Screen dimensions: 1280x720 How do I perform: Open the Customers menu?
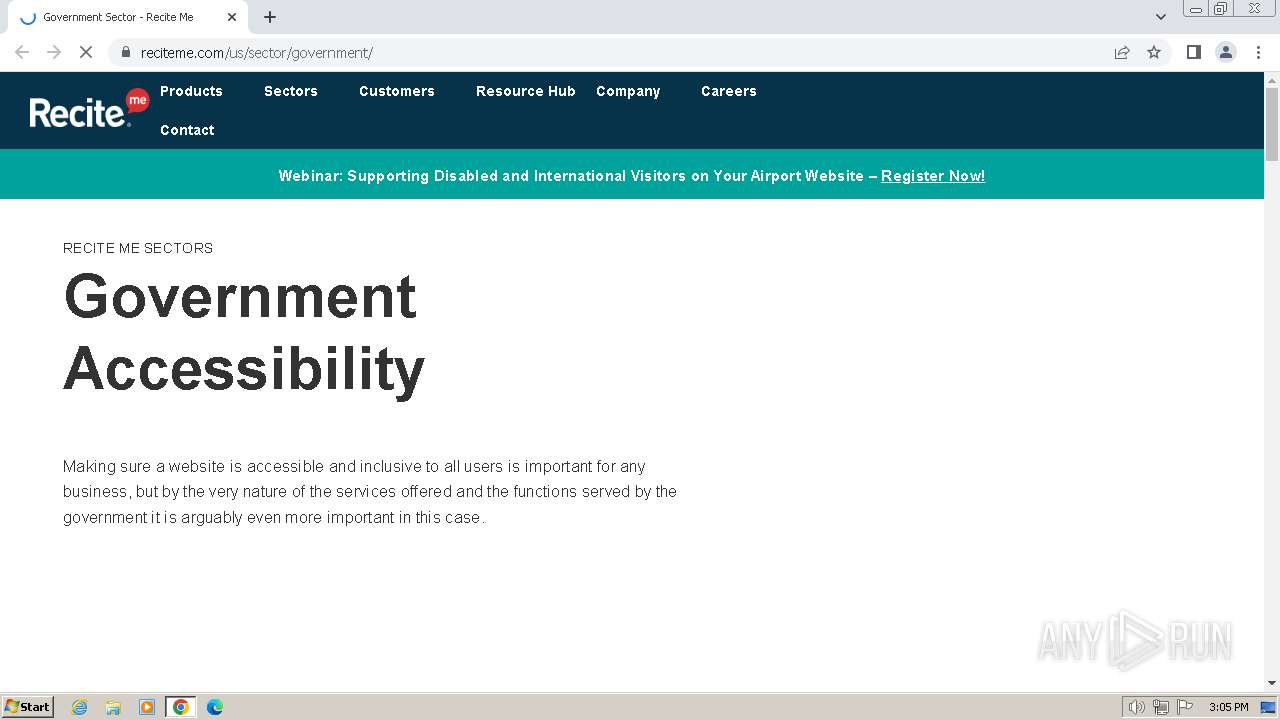[x=397, y=91]
